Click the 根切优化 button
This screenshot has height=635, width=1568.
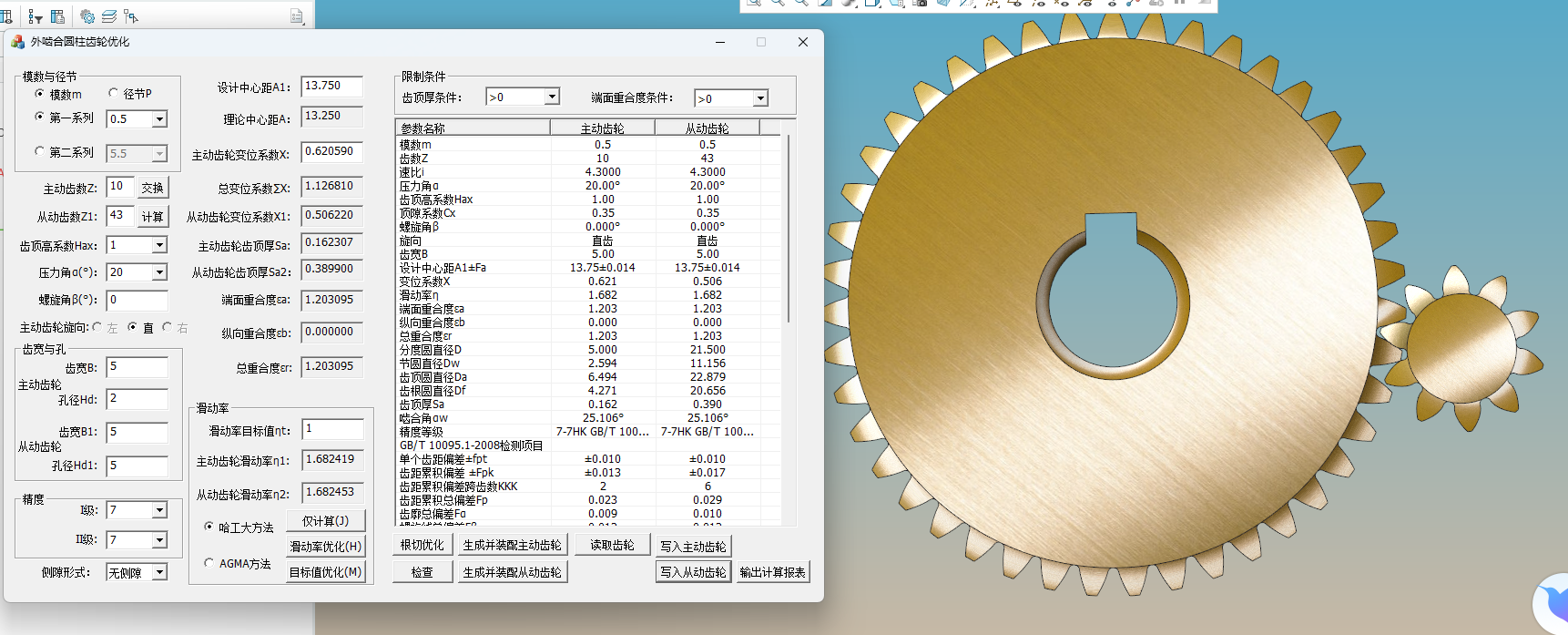coord(423,545)
